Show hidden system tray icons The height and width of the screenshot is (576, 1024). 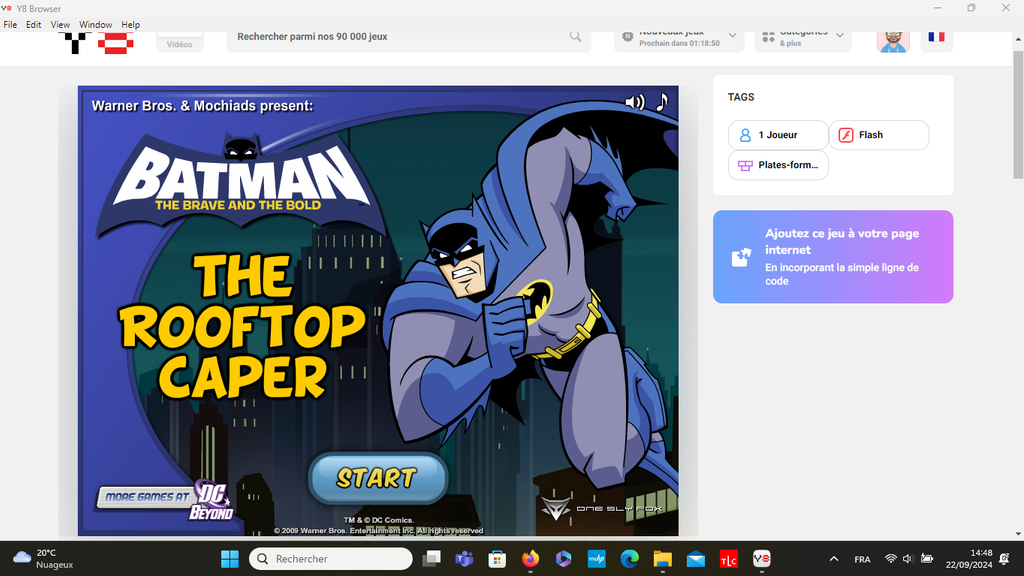coord(834,559)
